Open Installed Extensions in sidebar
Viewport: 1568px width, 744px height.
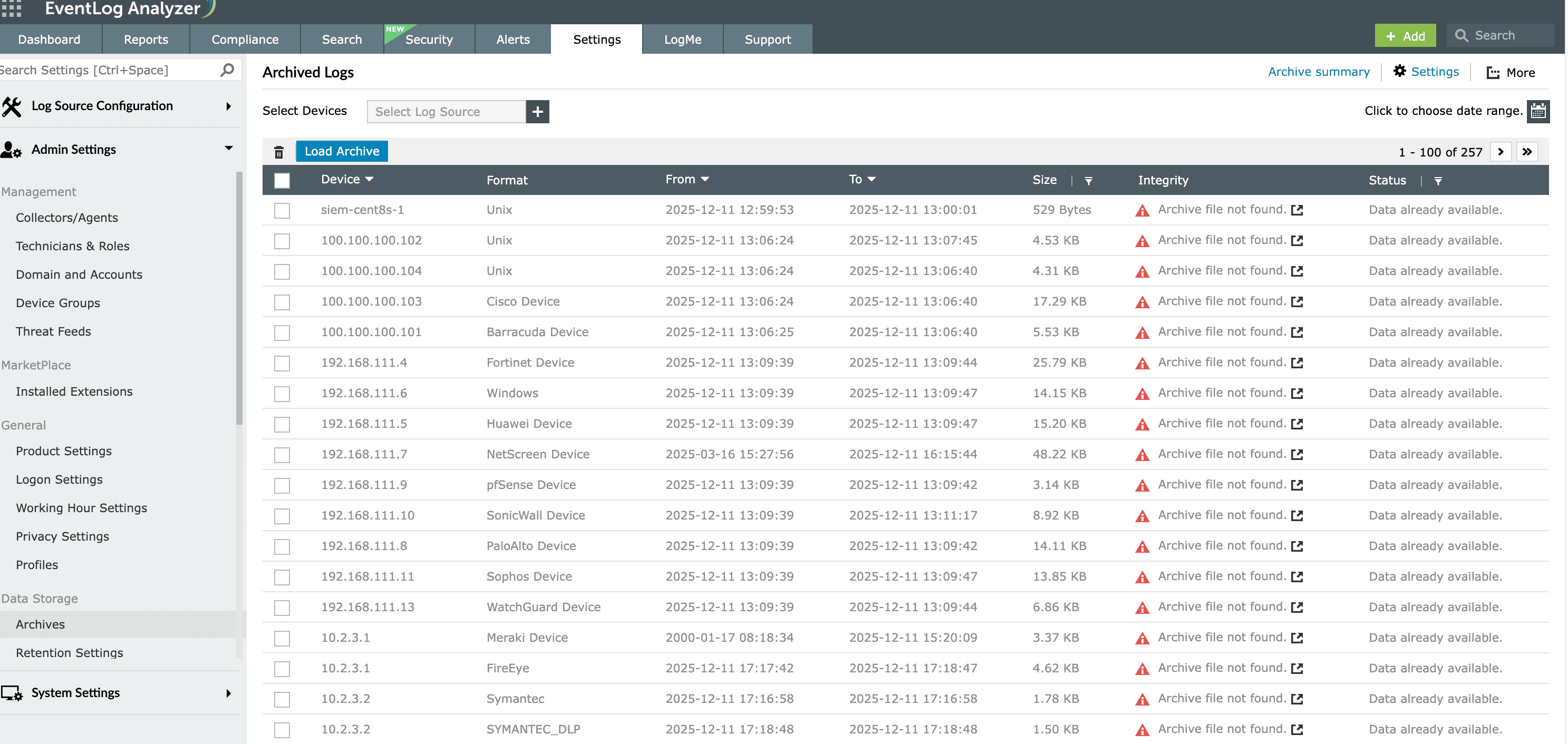[74, 392]
